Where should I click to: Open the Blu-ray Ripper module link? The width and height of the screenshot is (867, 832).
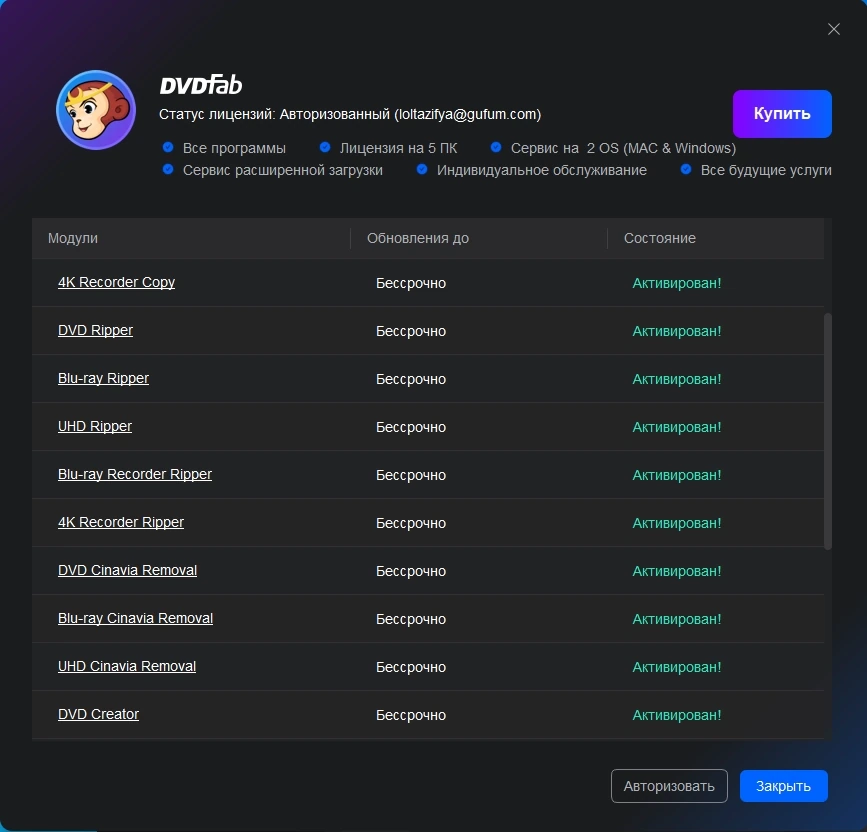103,379
